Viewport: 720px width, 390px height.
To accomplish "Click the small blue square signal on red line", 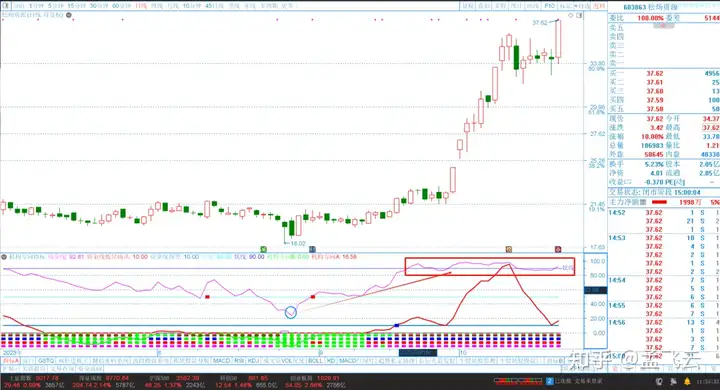I will tap(397, 325).
